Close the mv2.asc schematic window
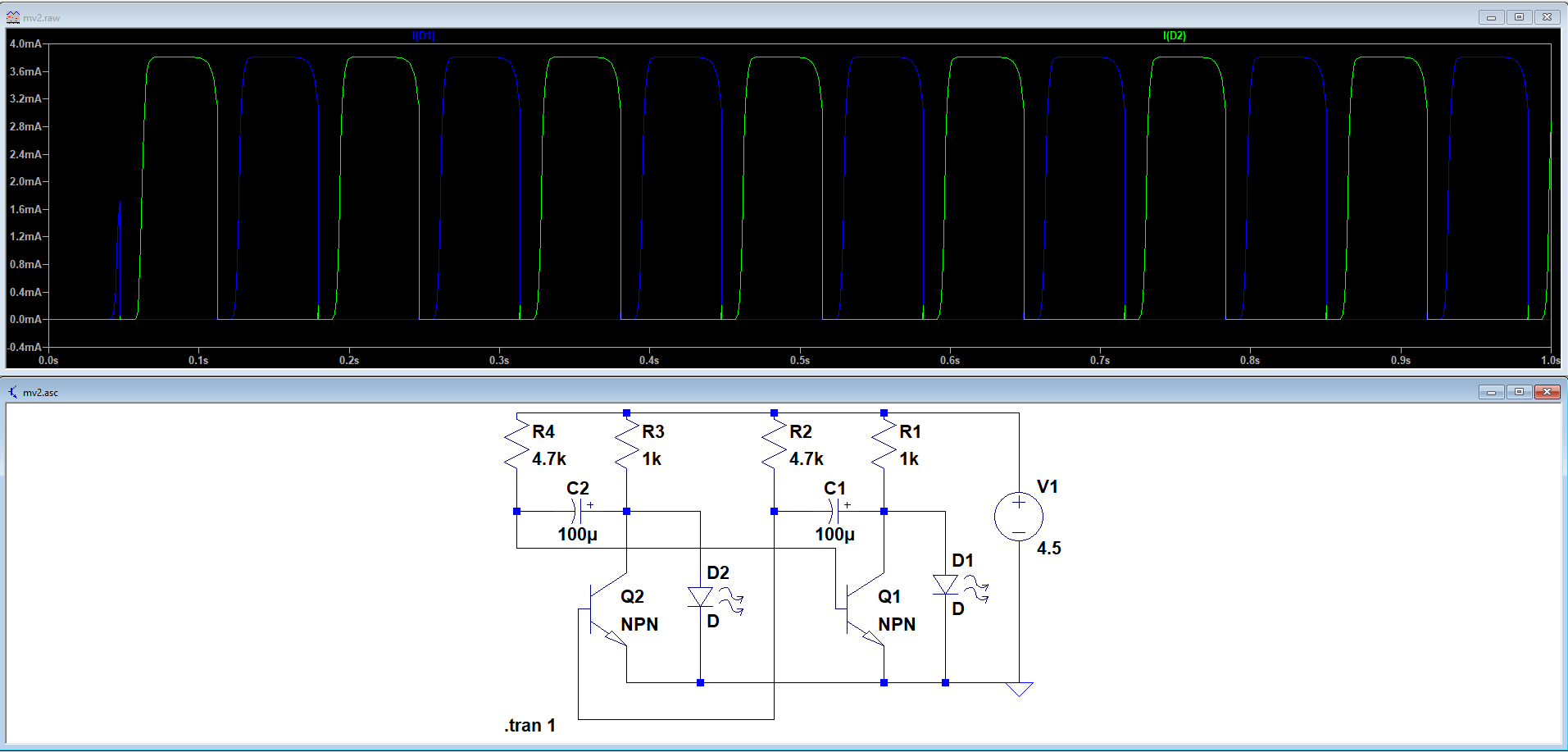This screenshot has height=752, width=1568. (1547, 392)
